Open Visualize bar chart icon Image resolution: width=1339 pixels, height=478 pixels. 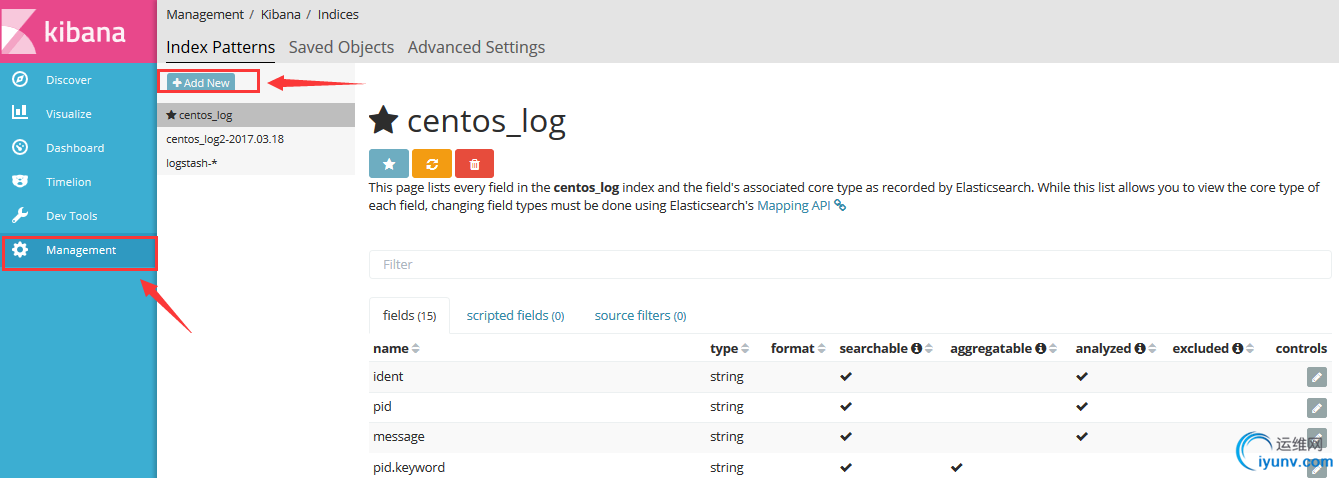click(20, 114)
